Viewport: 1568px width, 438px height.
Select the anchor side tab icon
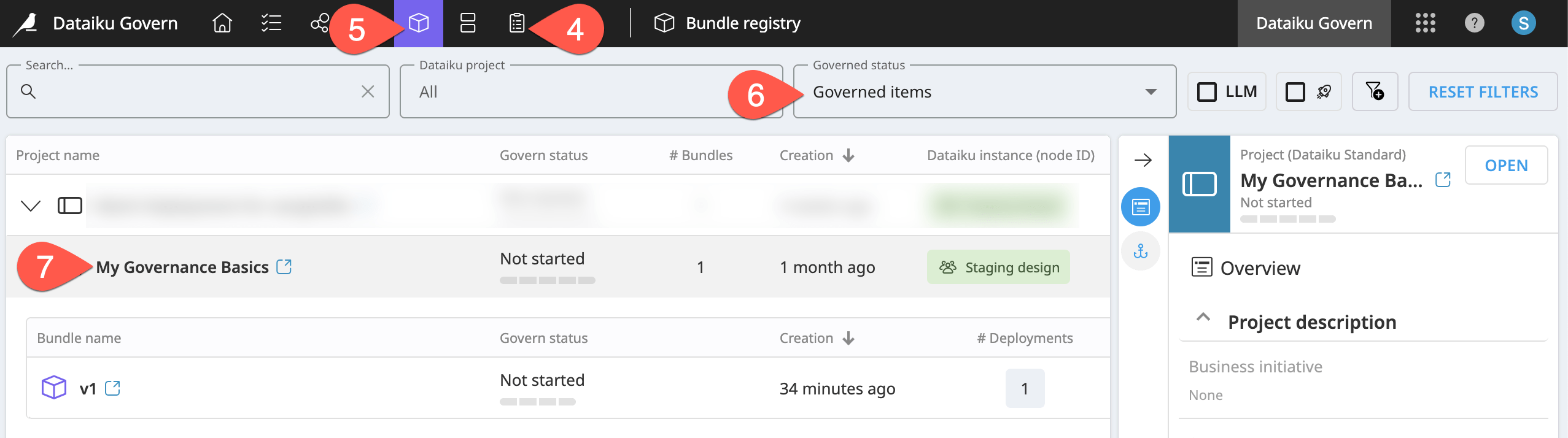pos(1141,251)
